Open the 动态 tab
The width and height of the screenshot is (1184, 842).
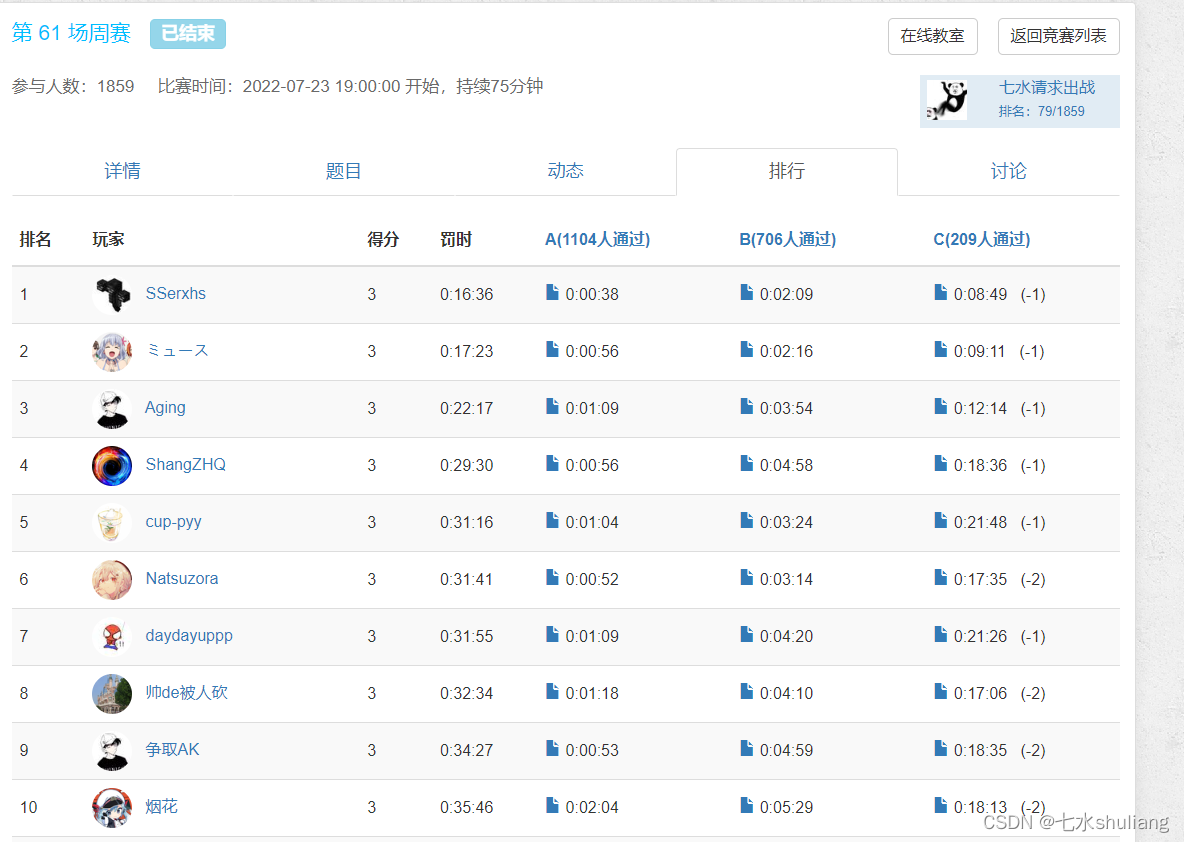[x=565, y=171]
